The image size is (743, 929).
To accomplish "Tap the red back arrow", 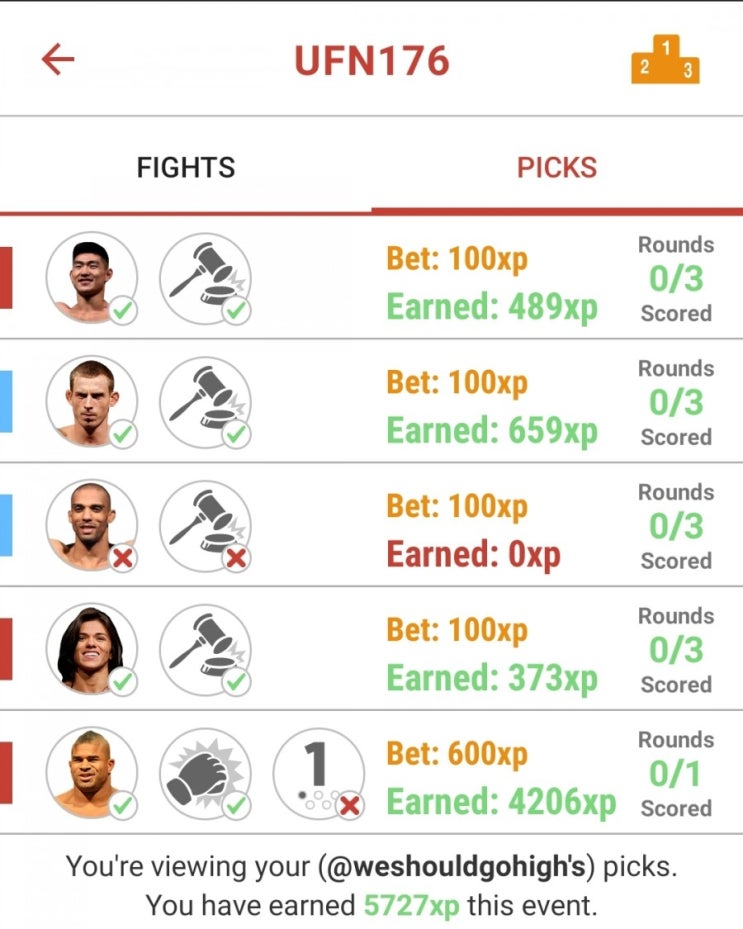I will pos(58,59).
